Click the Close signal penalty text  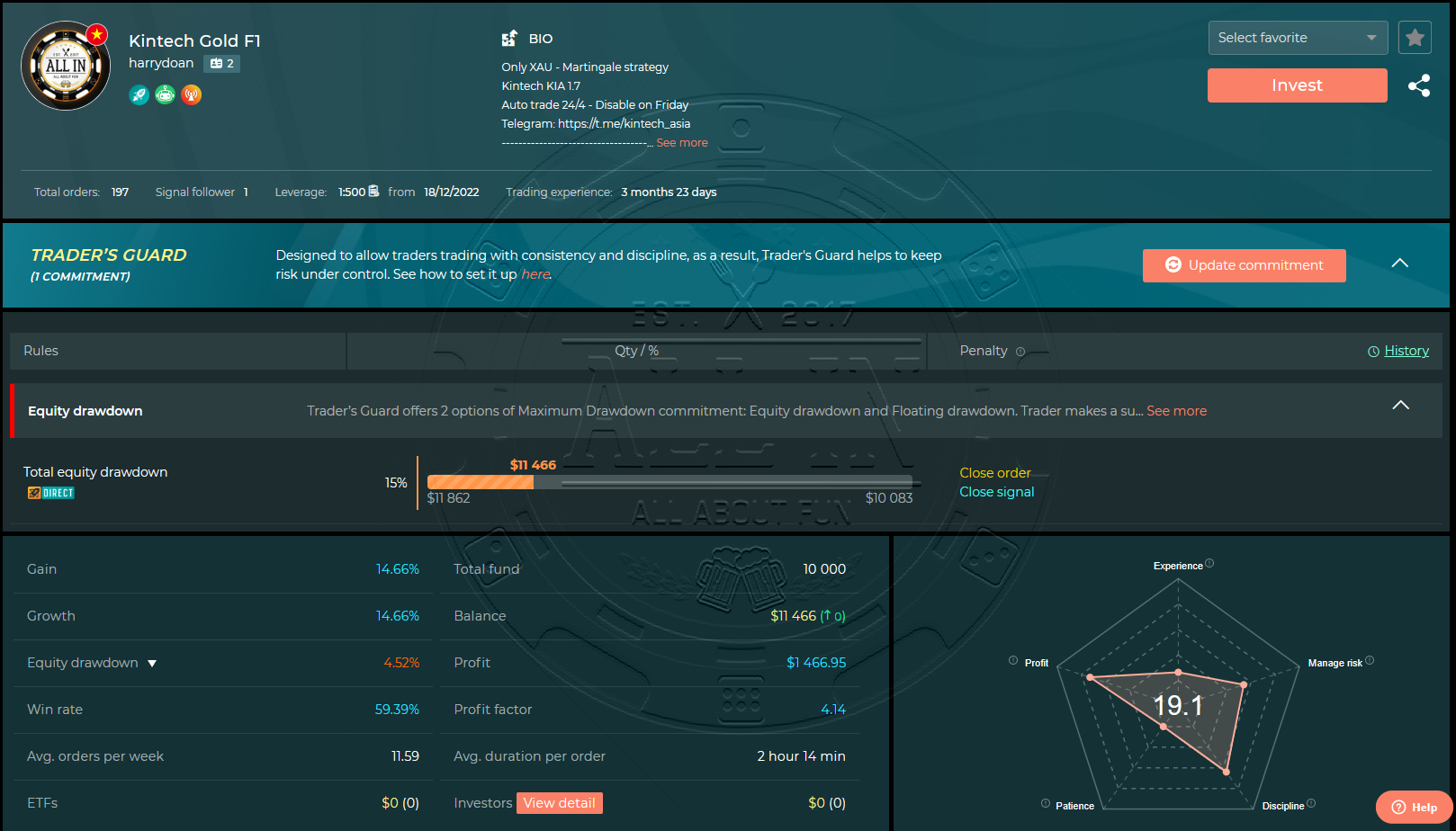click(x=997, y=492)
